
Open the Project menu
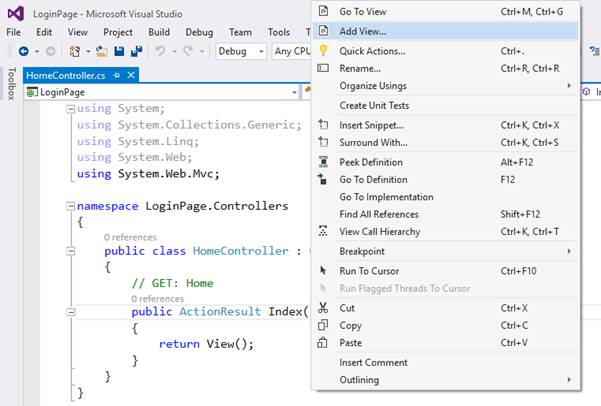(118, 32)
